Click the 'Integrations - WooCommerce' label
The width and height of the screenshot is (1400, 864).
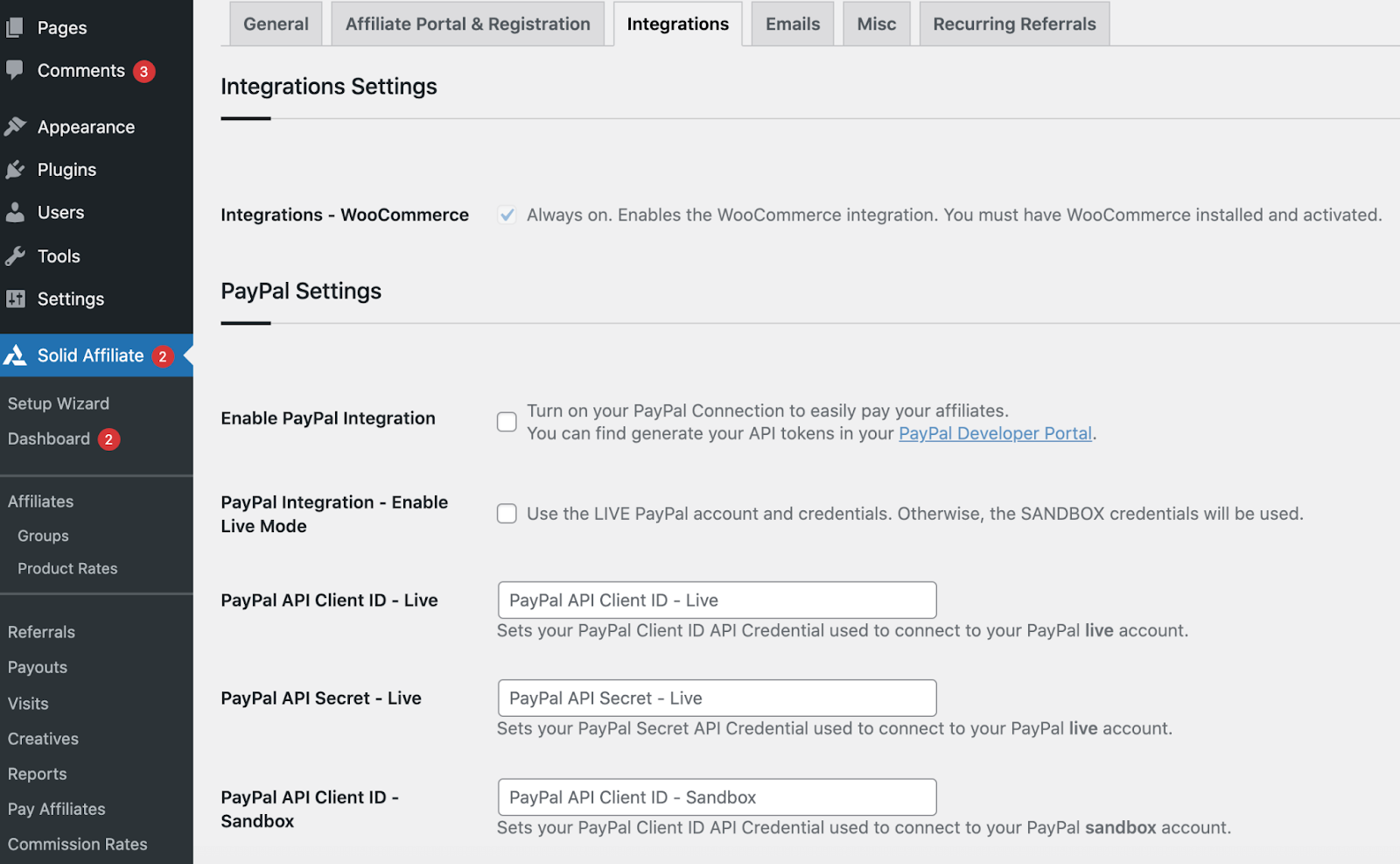click(x=345, y=214)
